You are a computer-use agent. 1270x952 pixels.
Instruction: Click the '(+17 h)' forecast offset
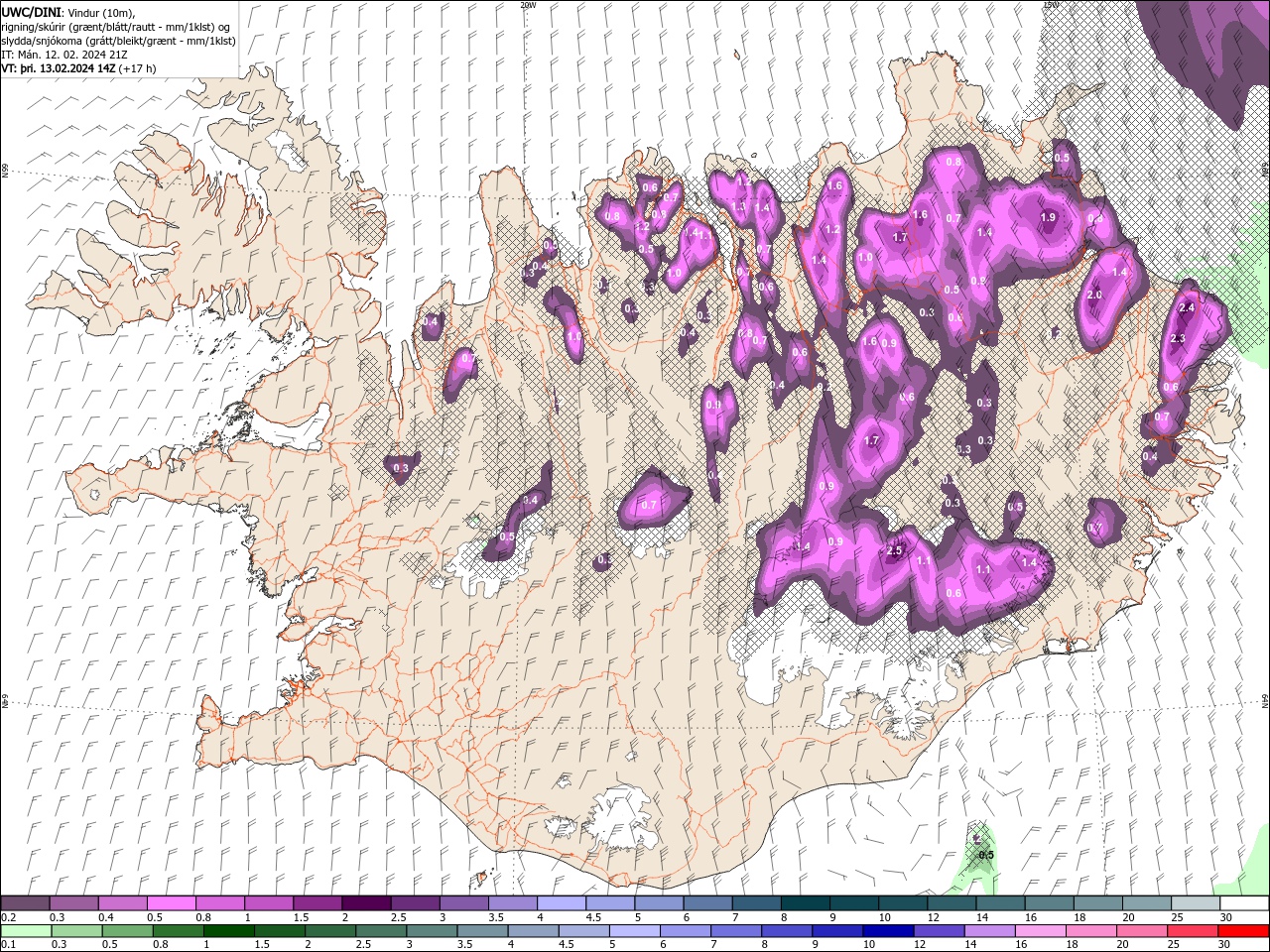pyautogui.click(x=137, y=68)
